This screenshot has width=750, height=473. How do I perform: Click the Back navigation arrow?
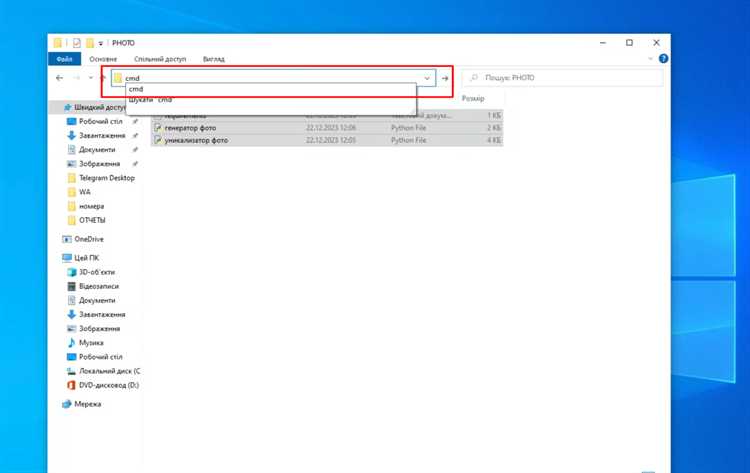point(59,78)
